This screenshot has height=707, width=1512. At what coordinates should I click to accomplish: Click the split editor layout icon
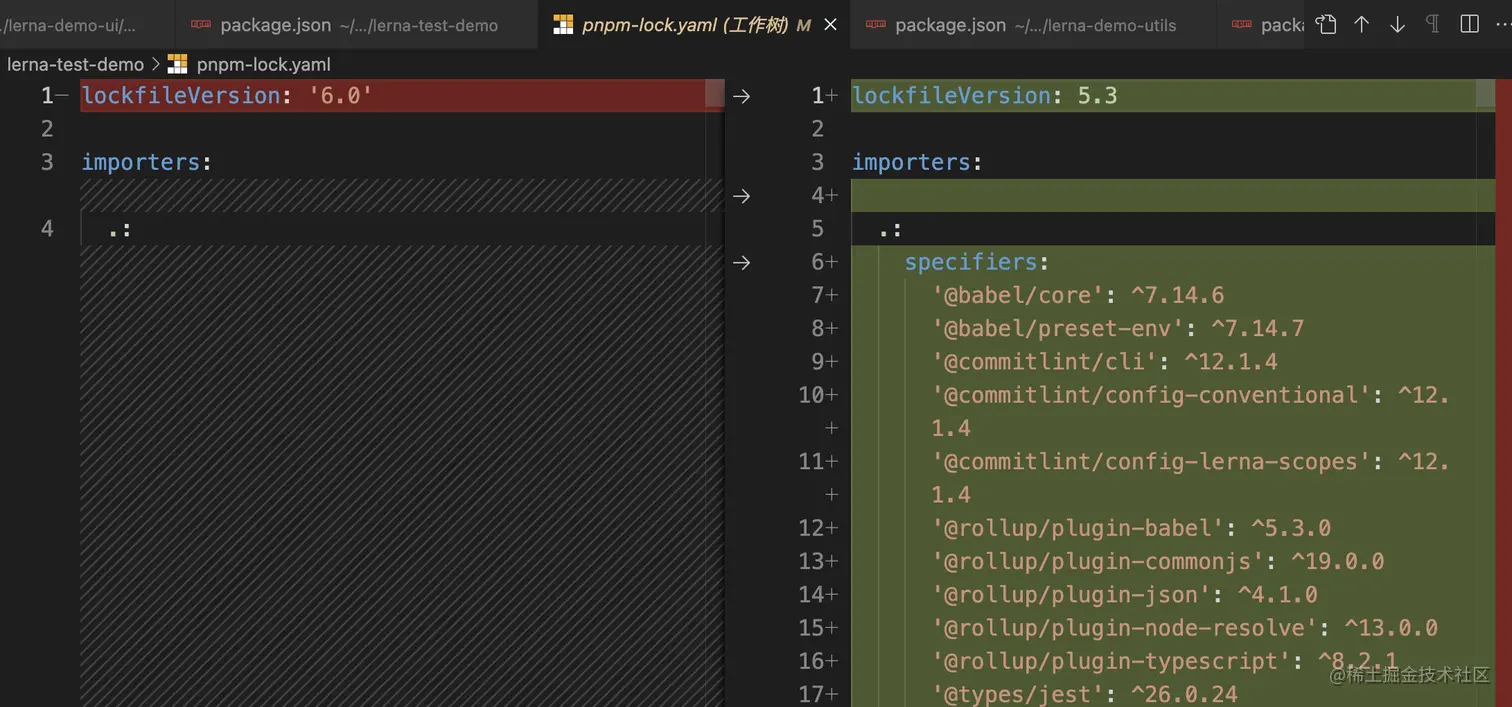(x=1469, y=25)
